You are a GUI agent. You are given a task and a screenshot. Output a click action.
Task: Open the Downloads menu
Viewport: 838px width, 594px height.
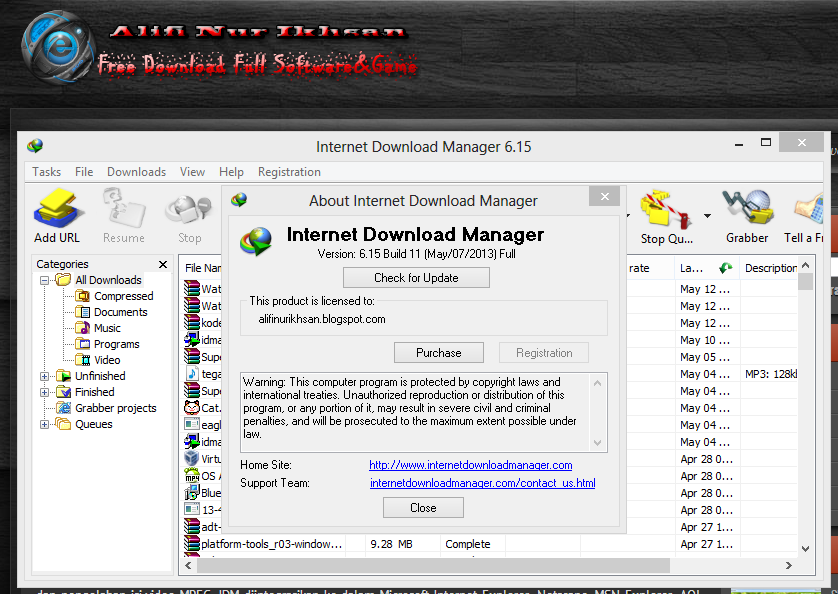(x=136, y=172)
